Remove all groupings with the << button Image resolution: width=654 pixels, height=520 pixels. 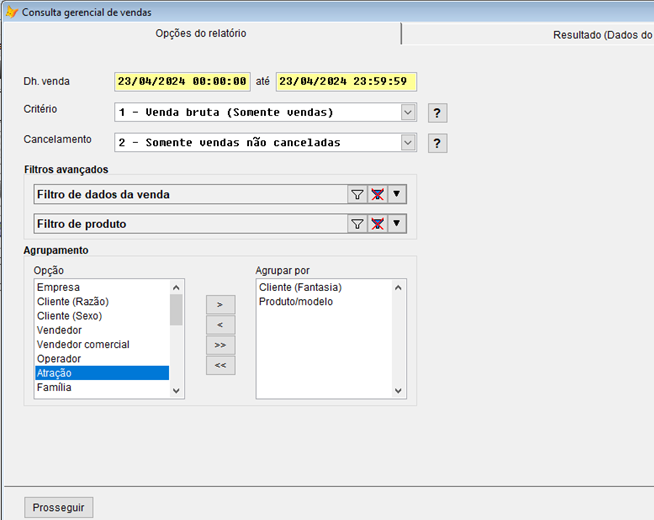click(220, 365)
